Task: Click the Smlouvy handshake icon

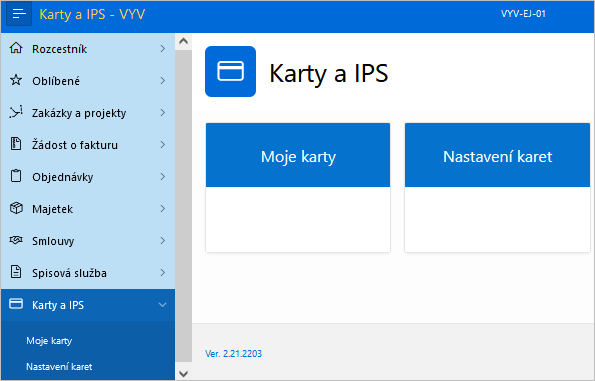Action: click(16, 240)
